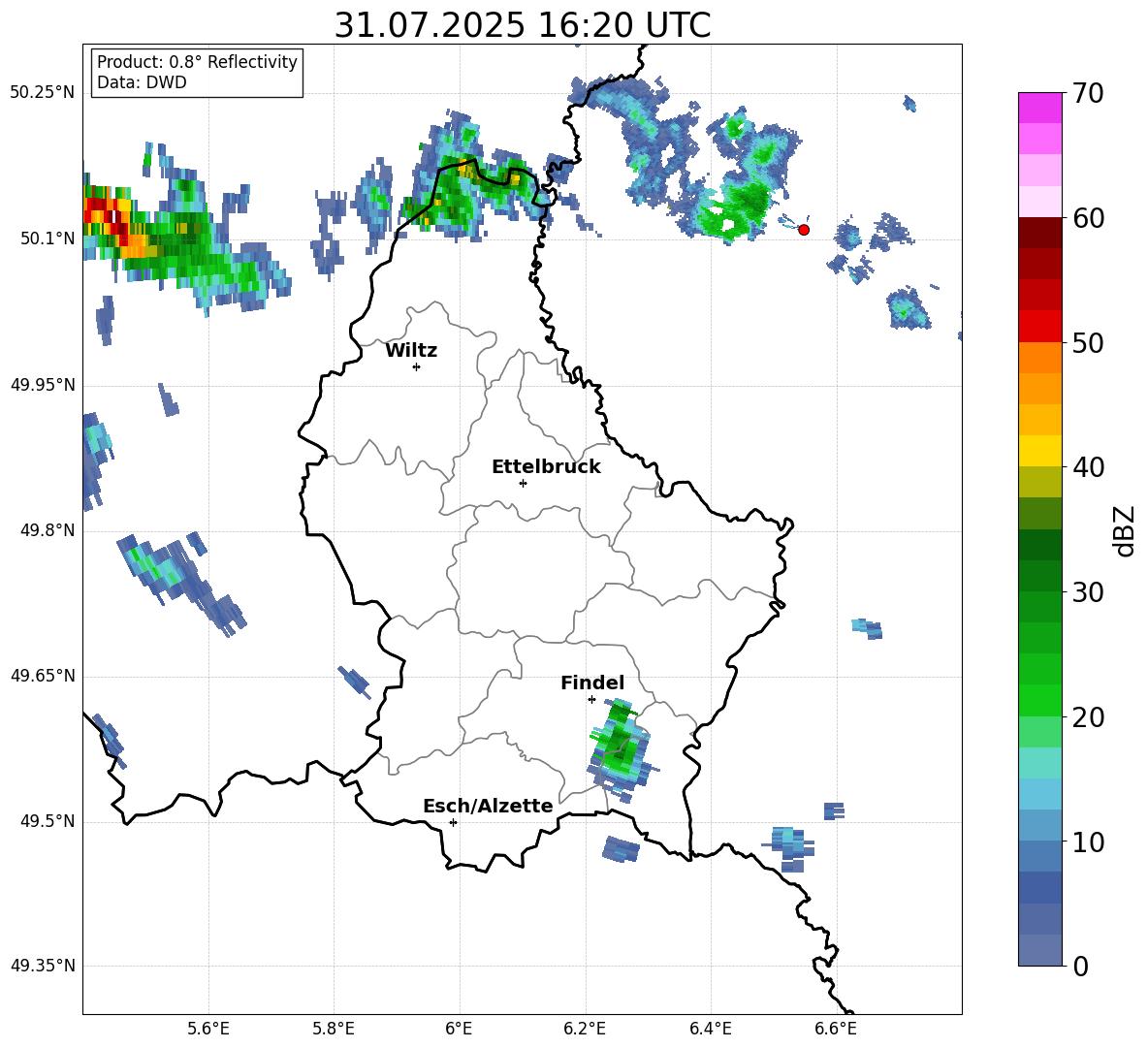Click the Wiltz location cross marker
The height and width of the screenshot is (1048, 1148).
[x=416, y=366]
